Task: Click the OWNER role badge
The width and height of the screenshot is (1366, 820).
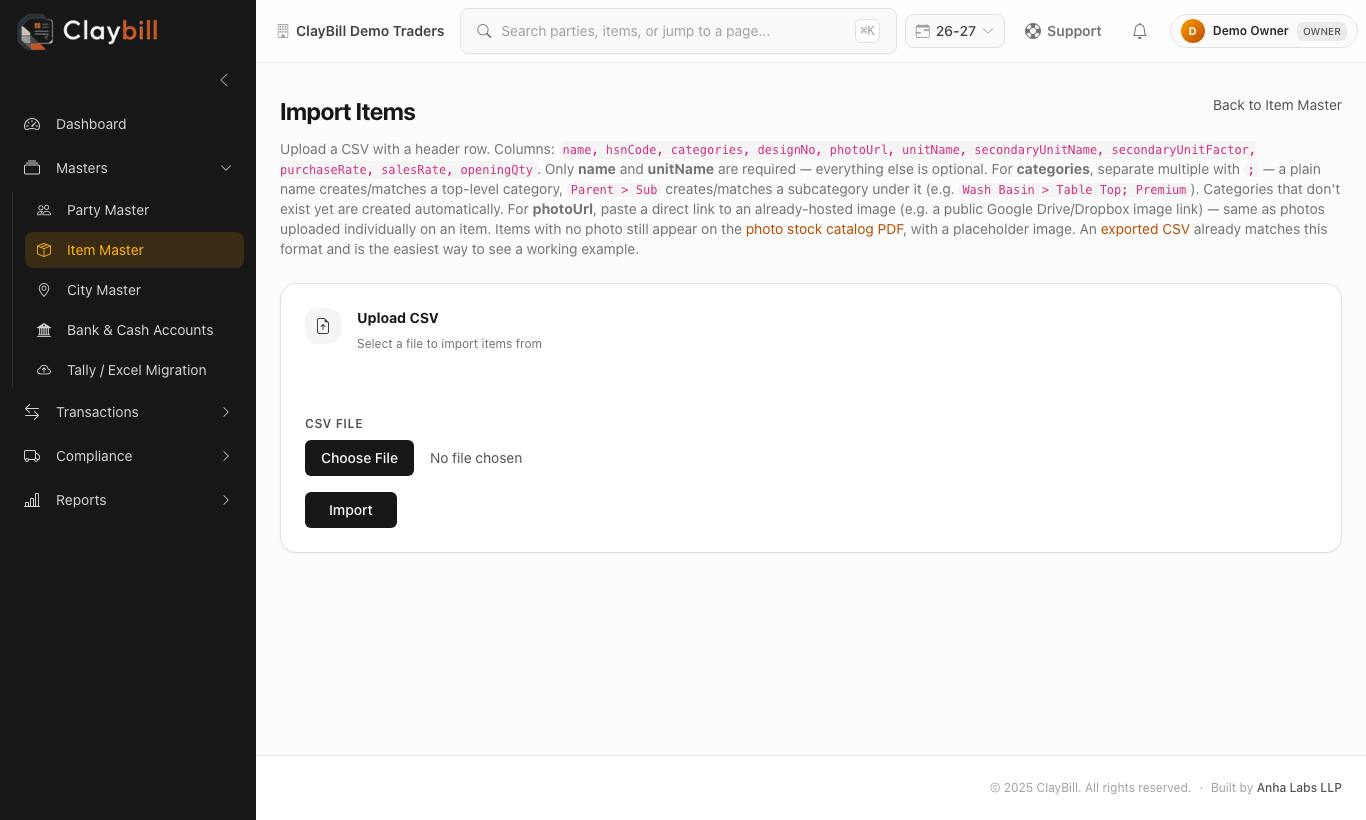Action: 1321,31
